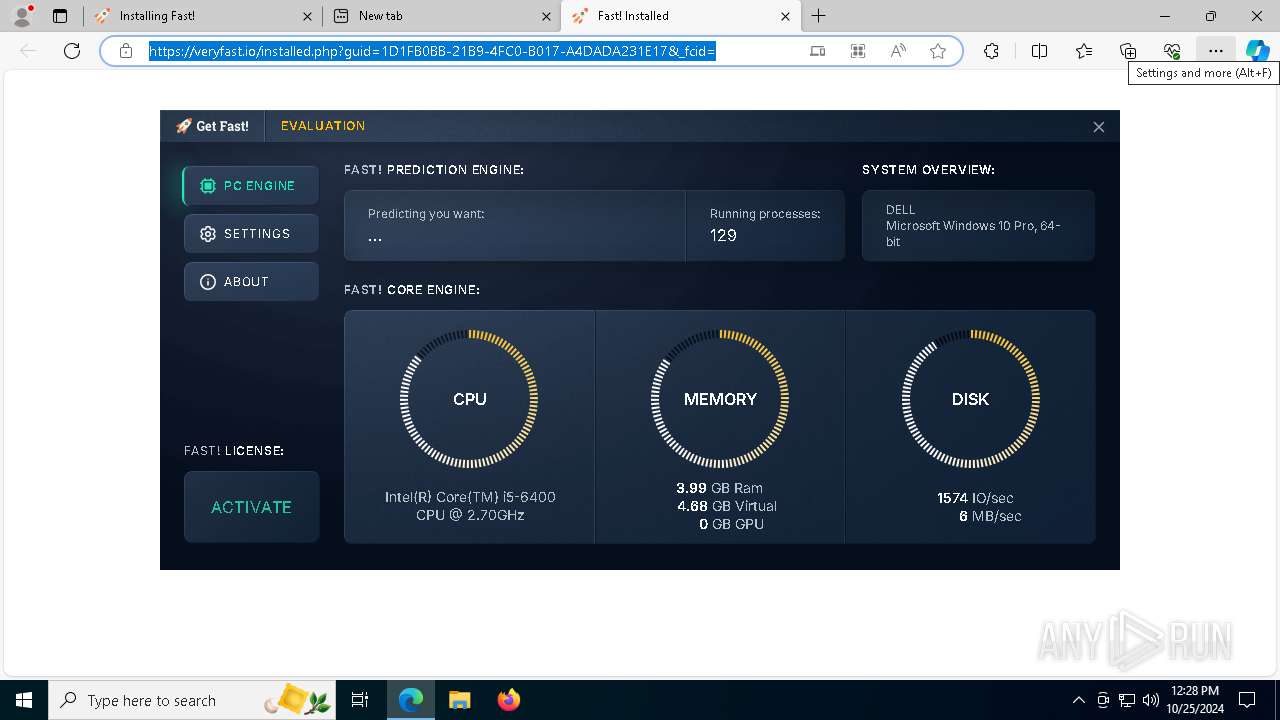
Task: Click the MEMORY usage gauge
Action: (x=720, y=399)
